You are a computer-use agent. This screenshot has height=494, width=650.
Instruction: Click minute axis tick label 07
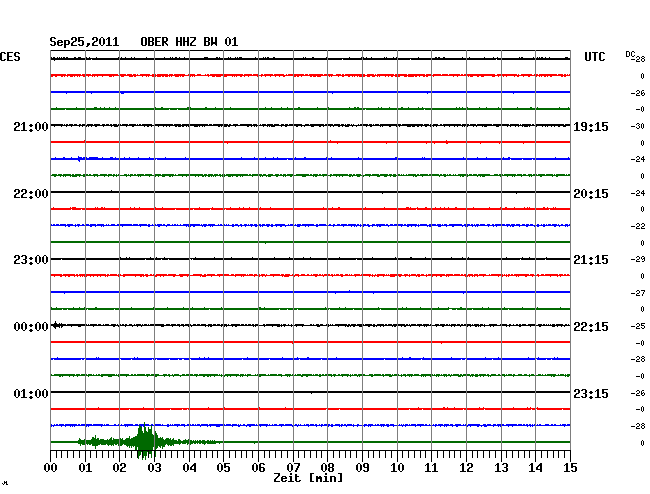pos(293,468)
